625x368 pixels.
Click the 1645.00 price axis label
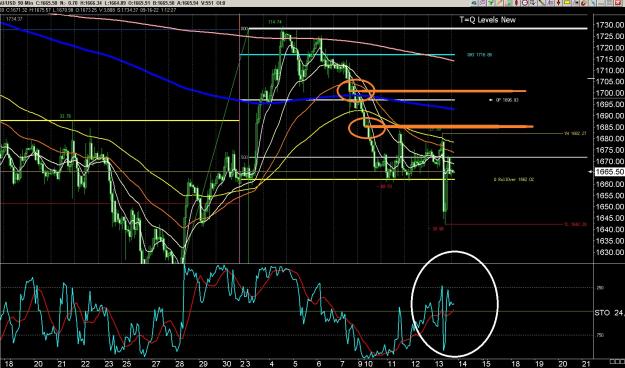[x=609, y=218]
